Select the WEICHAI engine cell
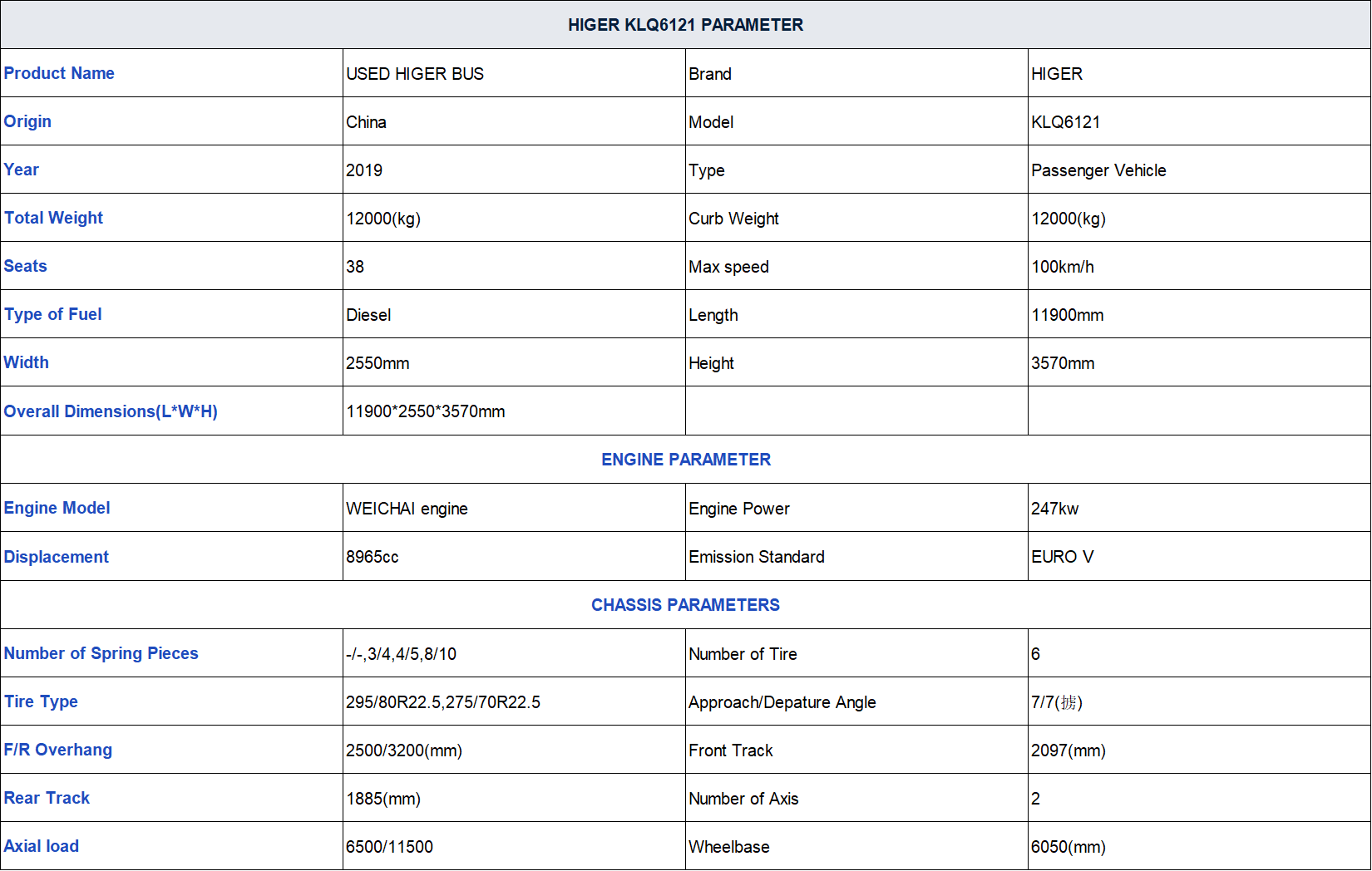Viewport: 1372px width, 871px height. point(407,509)
